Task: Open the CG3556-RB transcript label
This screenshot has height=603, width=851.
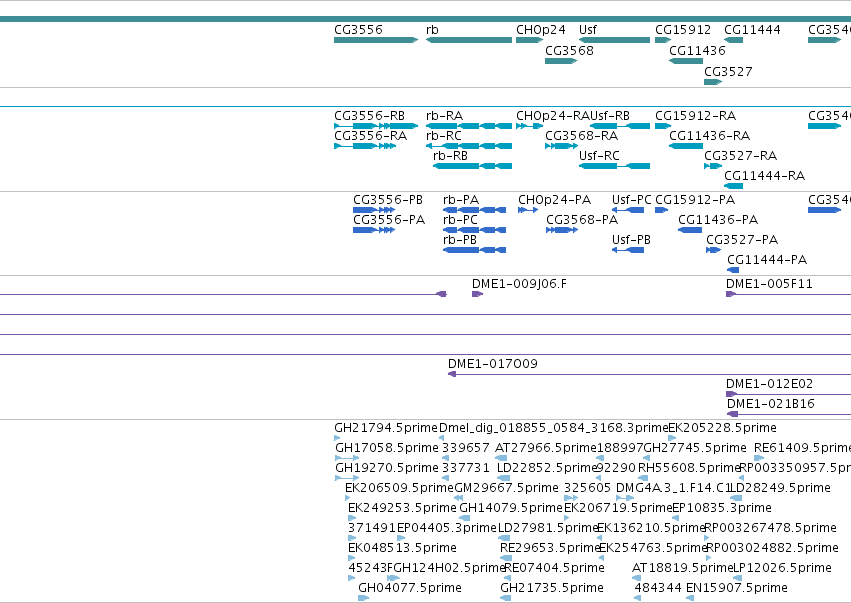Action: point(370,116)
